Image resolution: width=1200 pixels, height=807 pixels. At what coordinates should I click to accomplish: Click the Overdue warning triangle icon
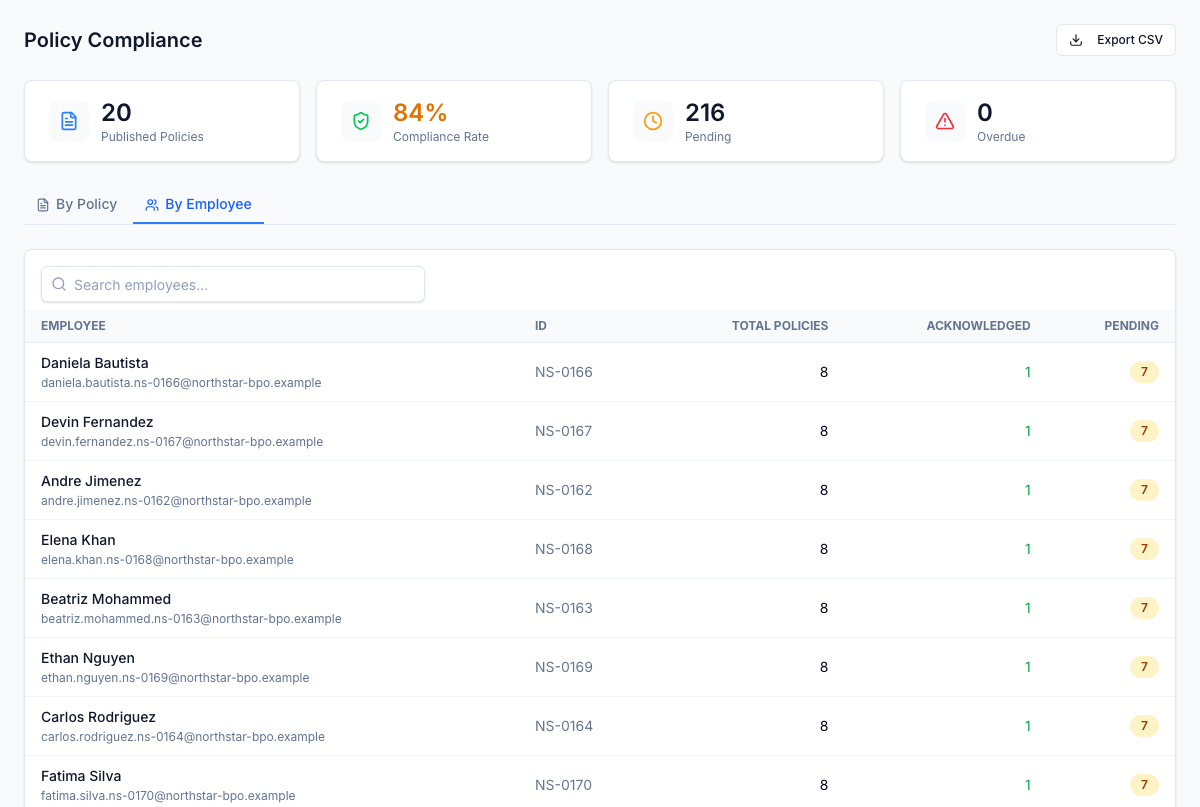click(945, 121)
